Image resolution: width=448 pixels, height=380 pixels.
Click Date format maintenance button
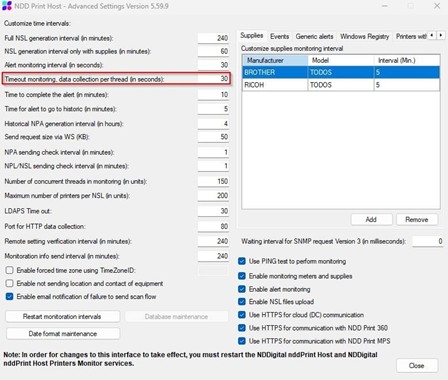point(63,333)
